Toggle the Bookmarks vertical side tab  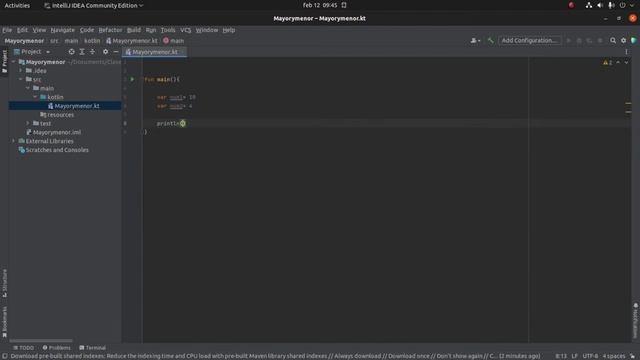(4, 322)
